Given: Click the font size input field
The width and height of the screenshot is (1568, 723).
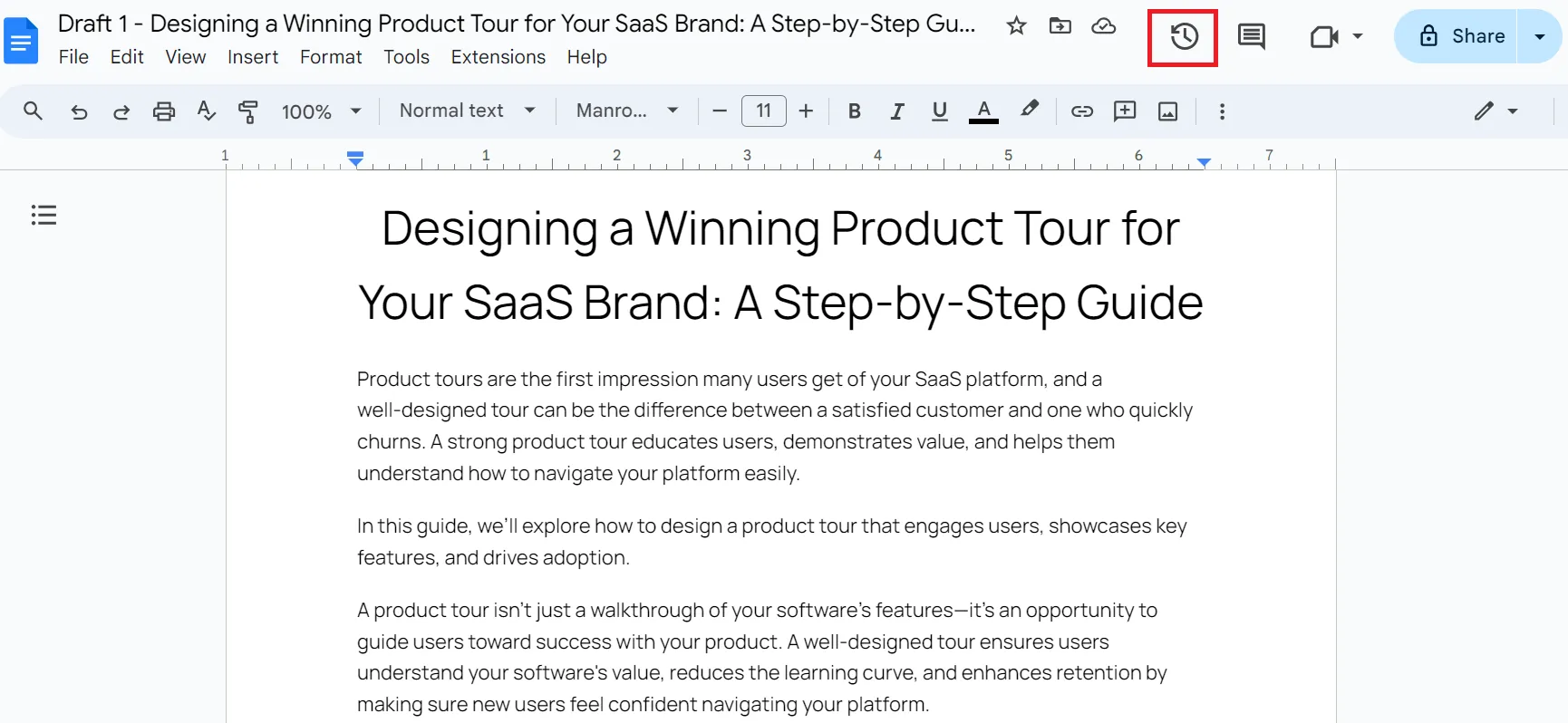Looking at the screenshot, I should click(x=764, y=111).
